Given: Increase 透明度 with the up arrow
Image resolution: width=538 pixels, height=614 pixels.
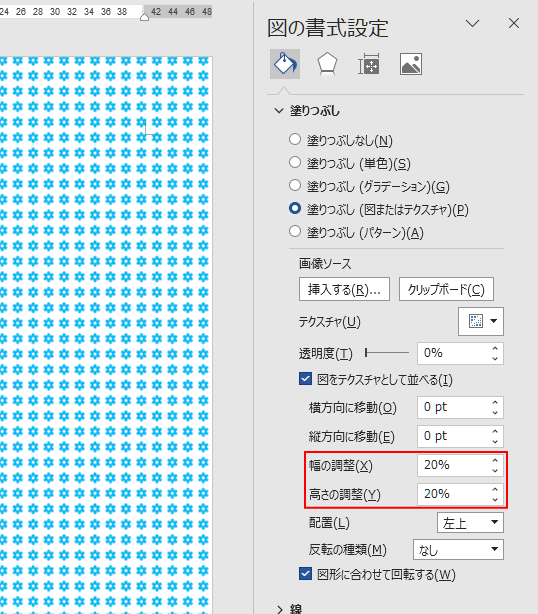Looking at the screenshot, I should tap(495, 348).
